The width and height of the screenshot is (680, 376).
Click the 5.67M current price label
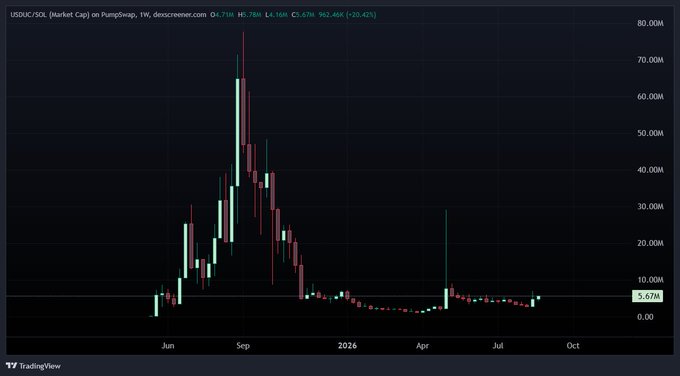647,296
